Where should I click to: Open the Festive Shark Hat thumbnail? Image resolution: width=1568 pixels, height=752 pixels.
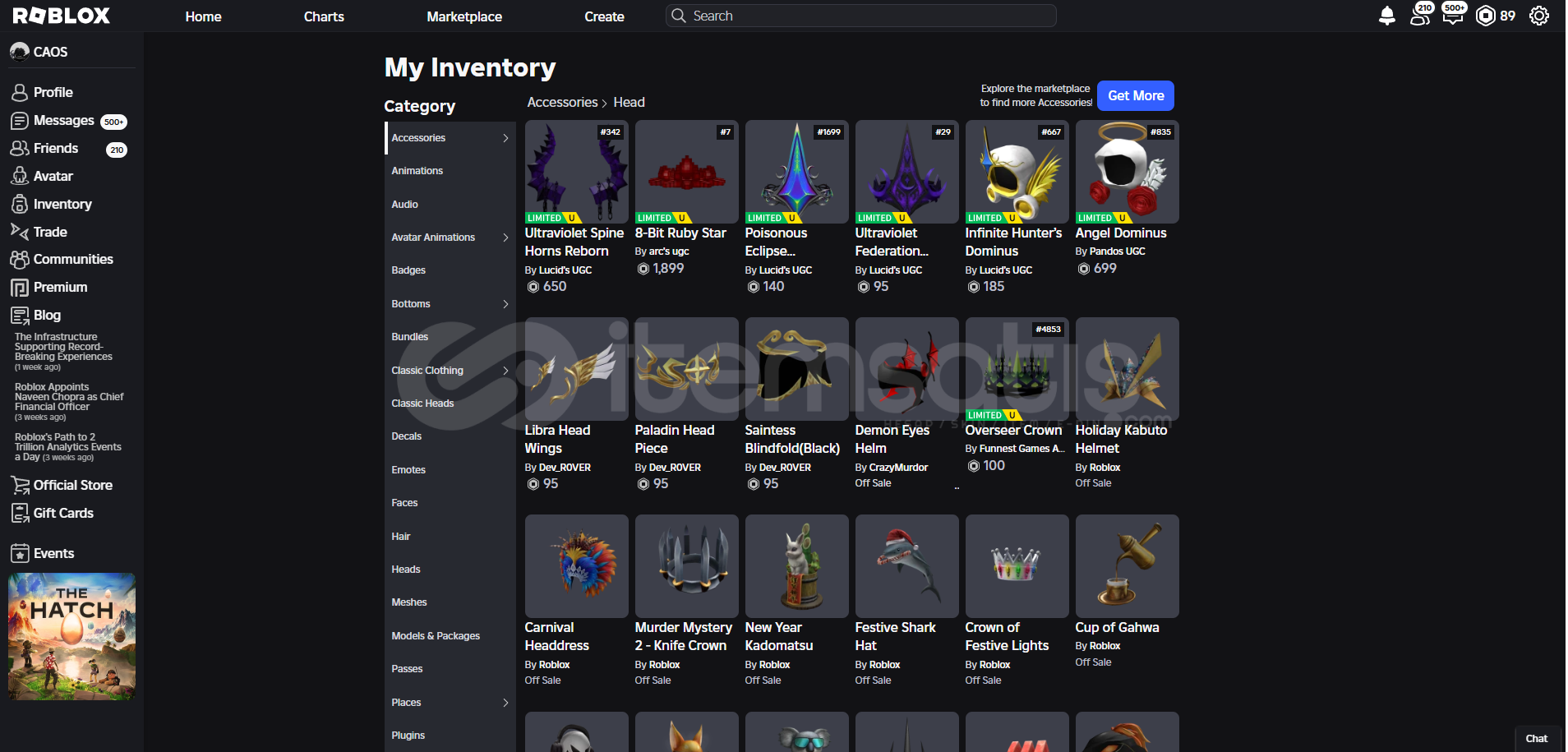907,566
